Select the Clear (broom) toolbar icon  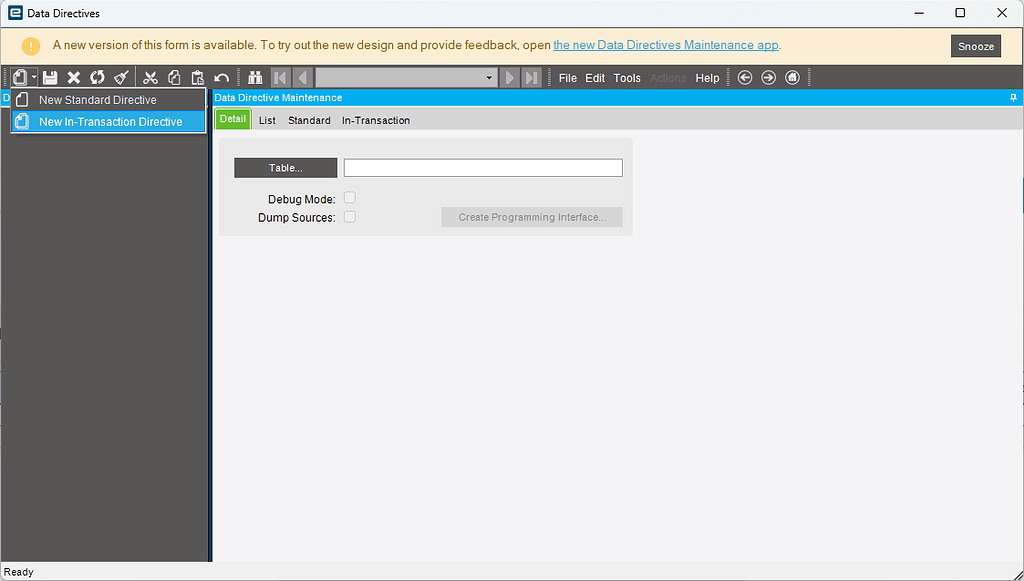point(119,77)
